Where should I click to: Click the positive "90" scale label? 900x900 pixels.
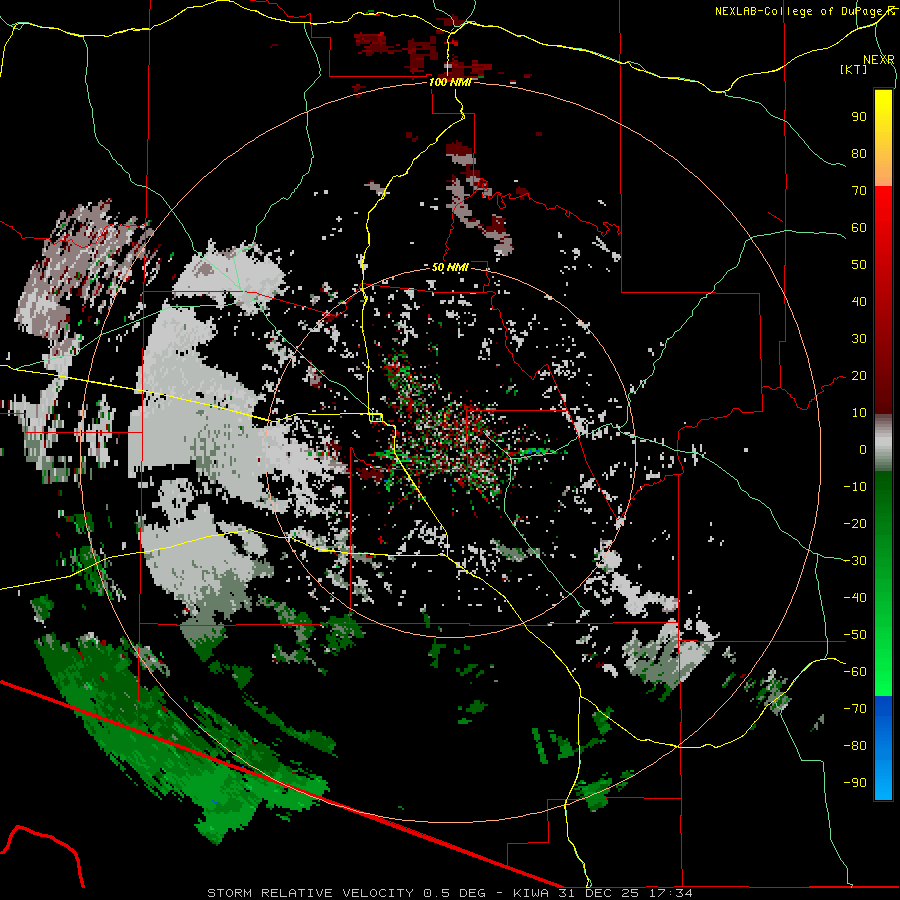pyautogui.click(x=859, y=117)
